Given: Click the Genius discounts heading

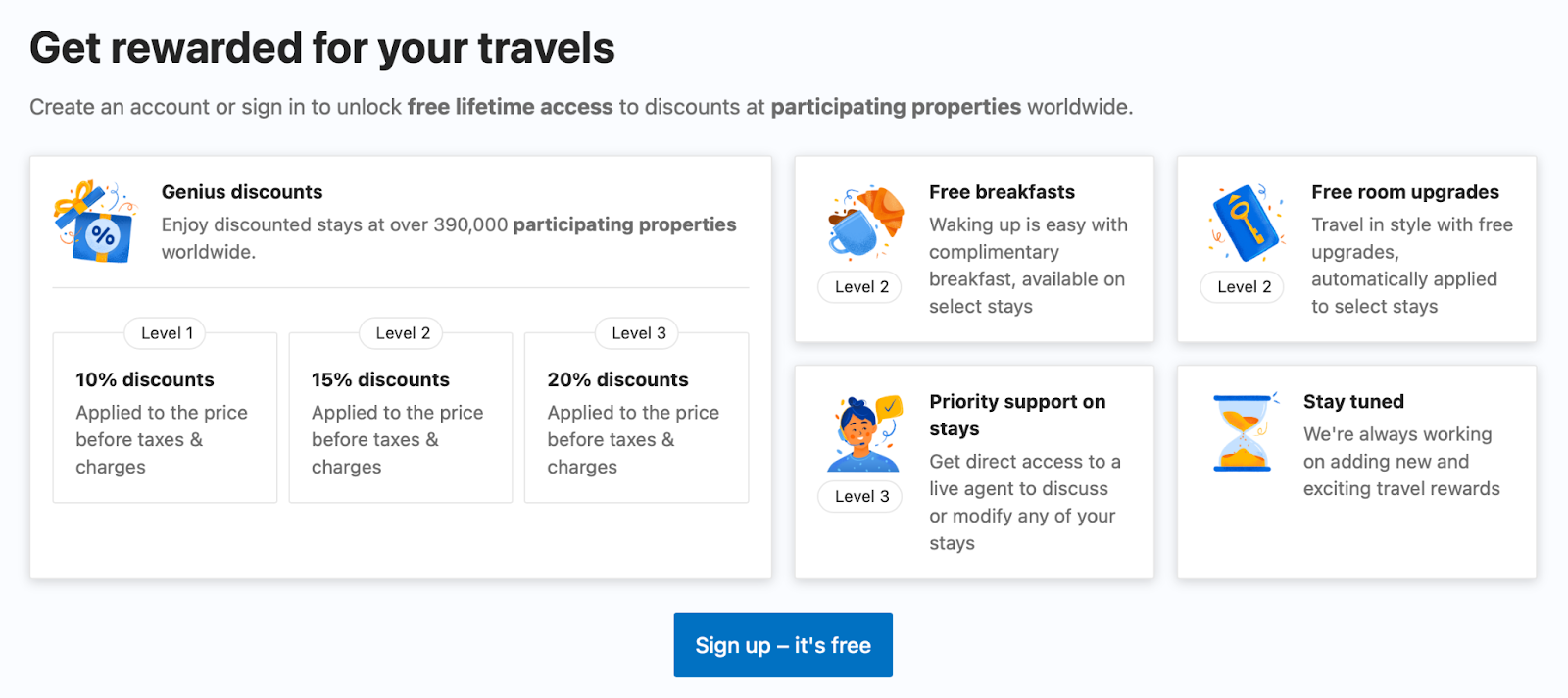Looking at the screenshot, I should pos(242,192).
